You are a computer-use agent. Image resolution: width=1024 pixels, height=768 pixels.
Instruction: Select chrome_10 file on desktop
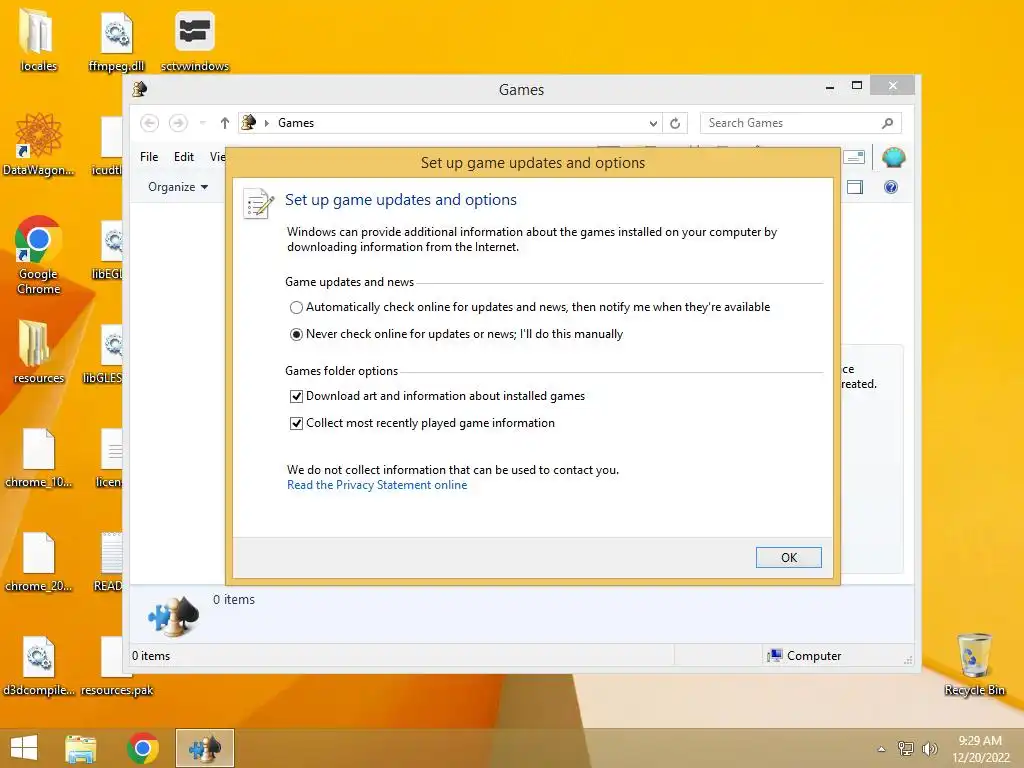tap(39, 457)
